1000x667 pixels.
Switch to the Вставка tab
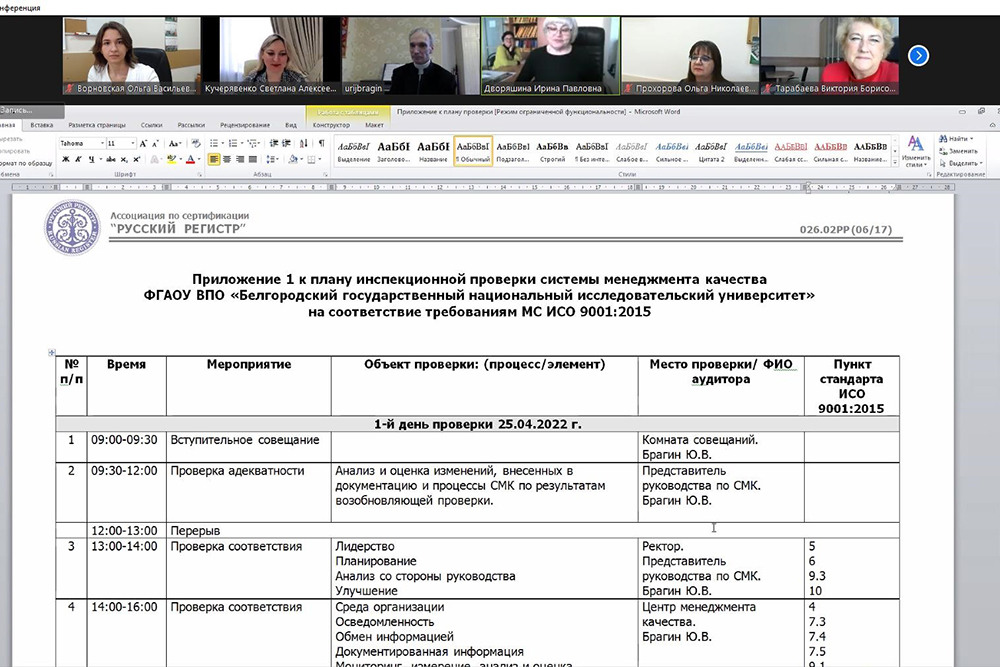41,125
